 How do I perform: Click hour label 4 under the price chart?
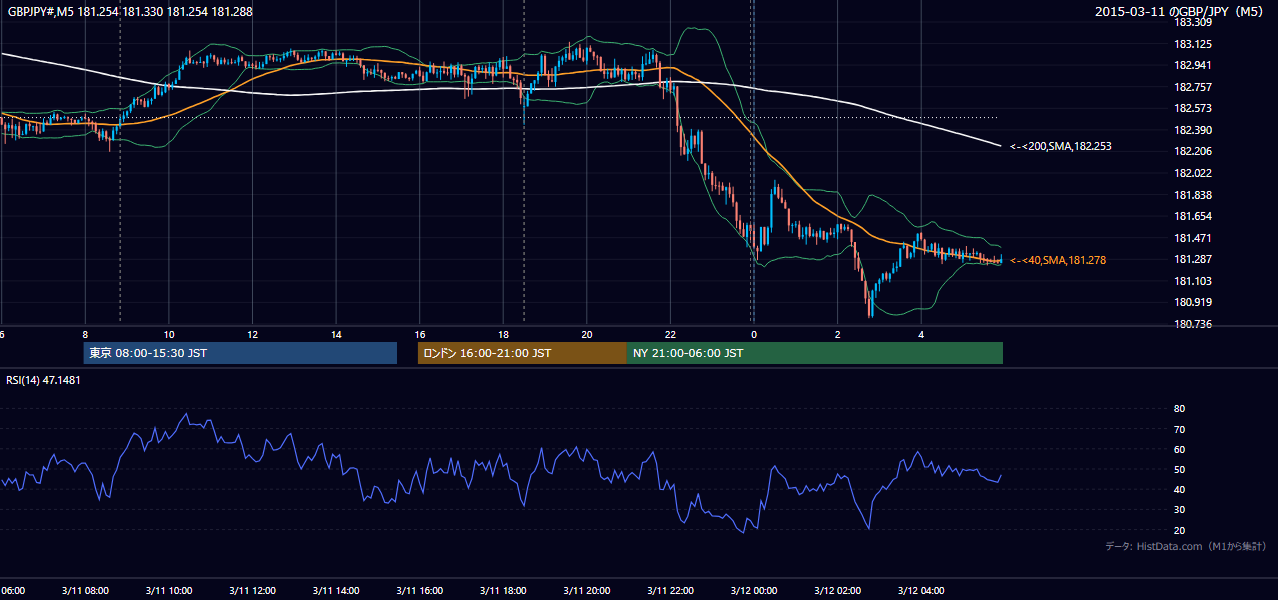(x=920, y=334)
